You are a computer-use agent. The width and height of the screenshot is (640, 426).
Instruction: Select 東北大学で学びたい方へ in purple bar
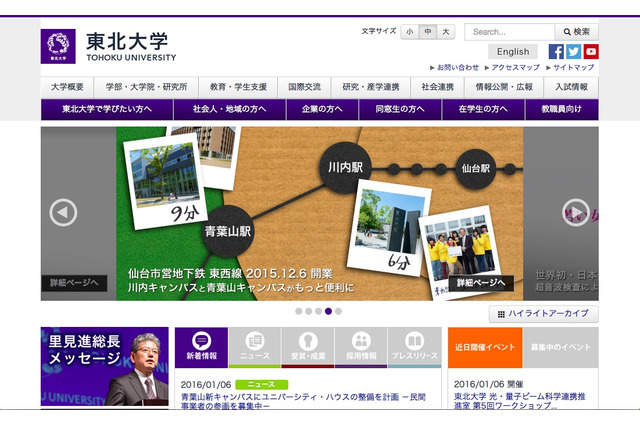point(107,109)
